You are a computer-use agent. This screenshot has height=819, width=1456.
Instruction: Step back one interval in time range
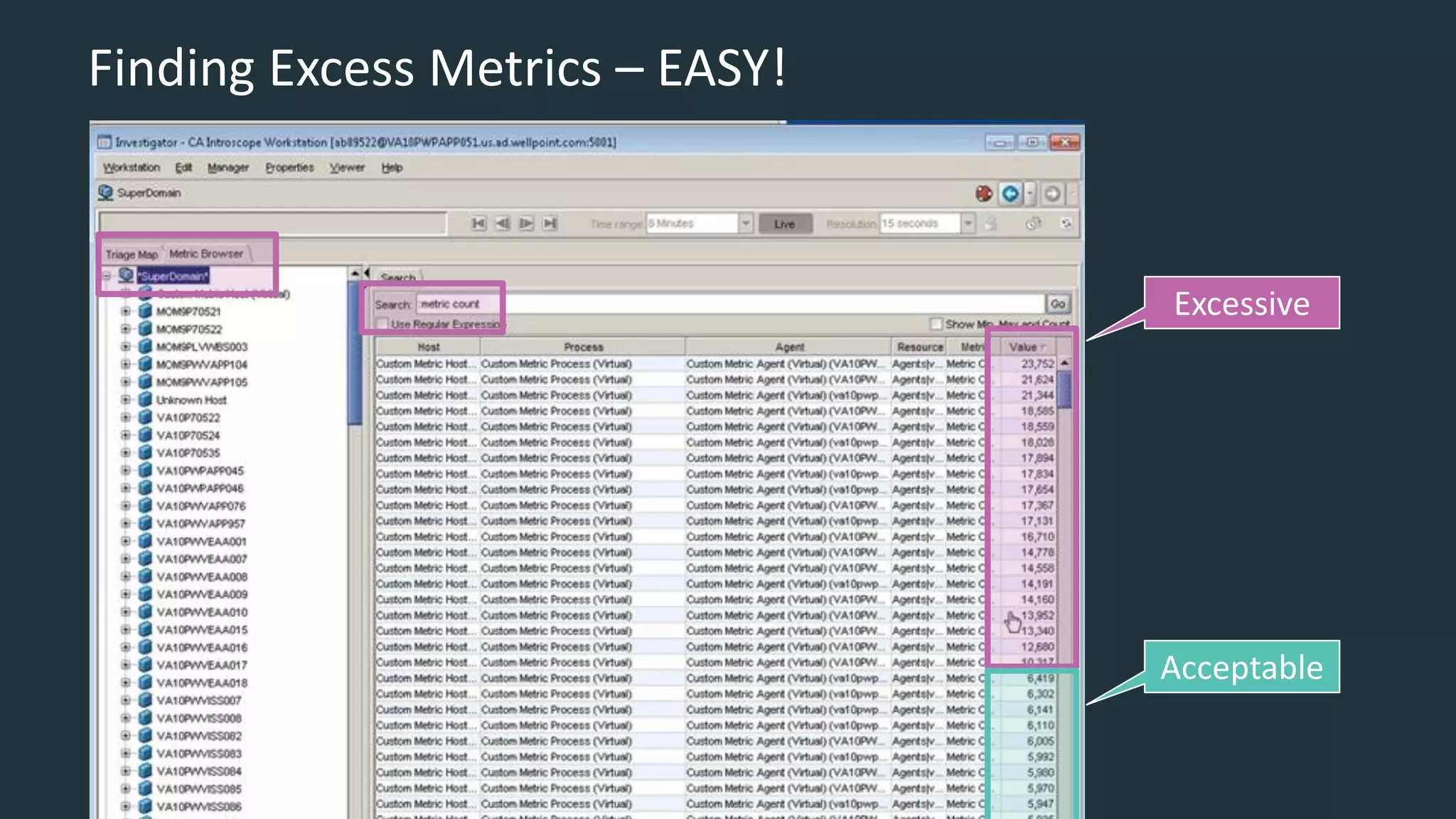(503, 224)
